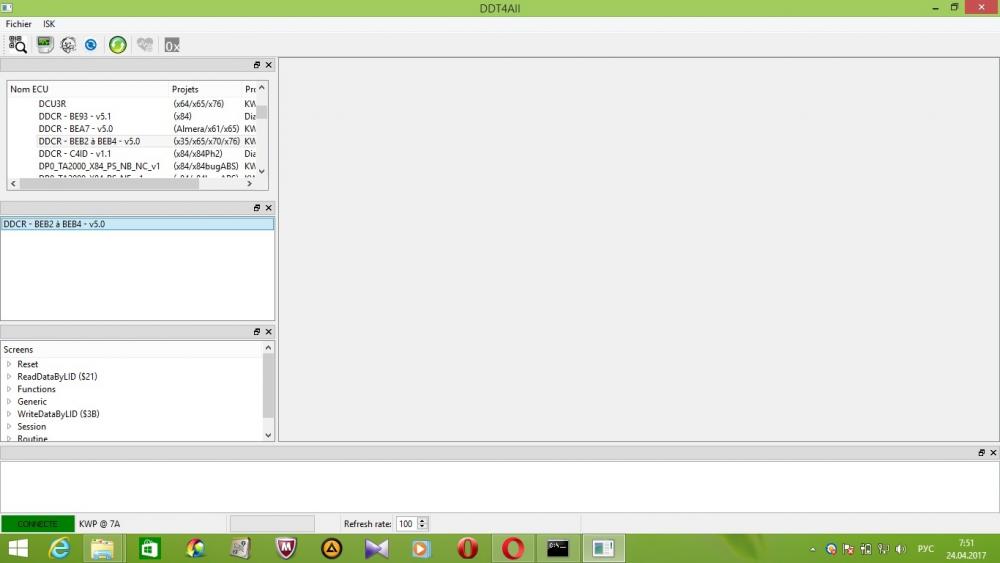Click the blue refresh circle icon
The height and width of the screenshot is (563, 1000).
point(91,45)
